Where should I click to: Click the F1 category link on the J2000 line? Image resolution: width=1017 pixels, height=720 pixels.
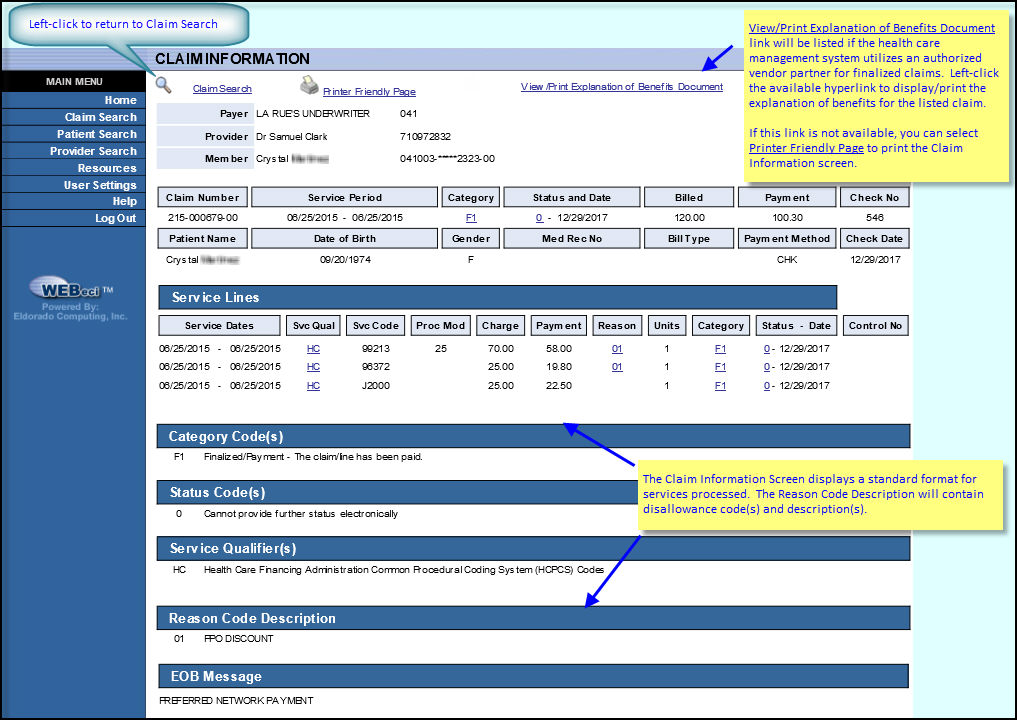click(x=720, y=386)
